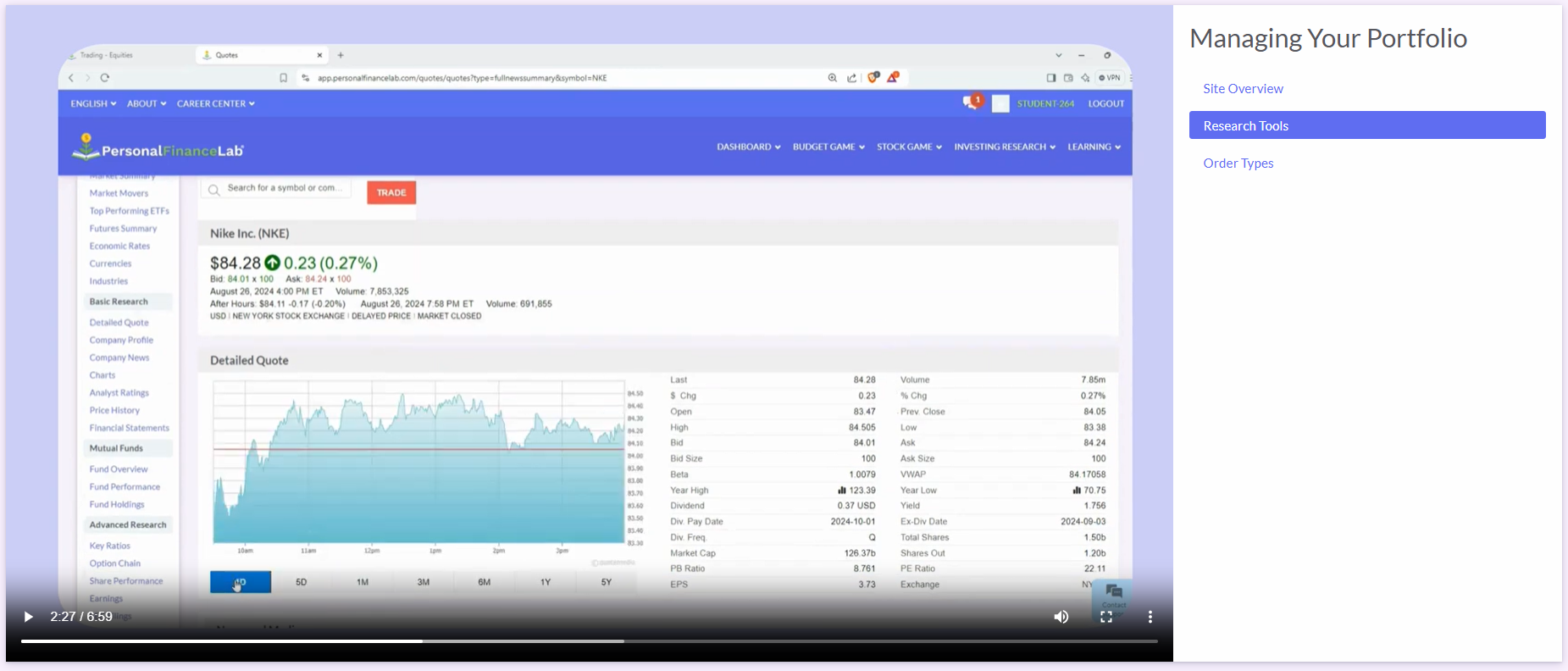Open Futures Summary in the sidebar
The width and height of the screenshot is (1568, 671).
tap(123, 229)
